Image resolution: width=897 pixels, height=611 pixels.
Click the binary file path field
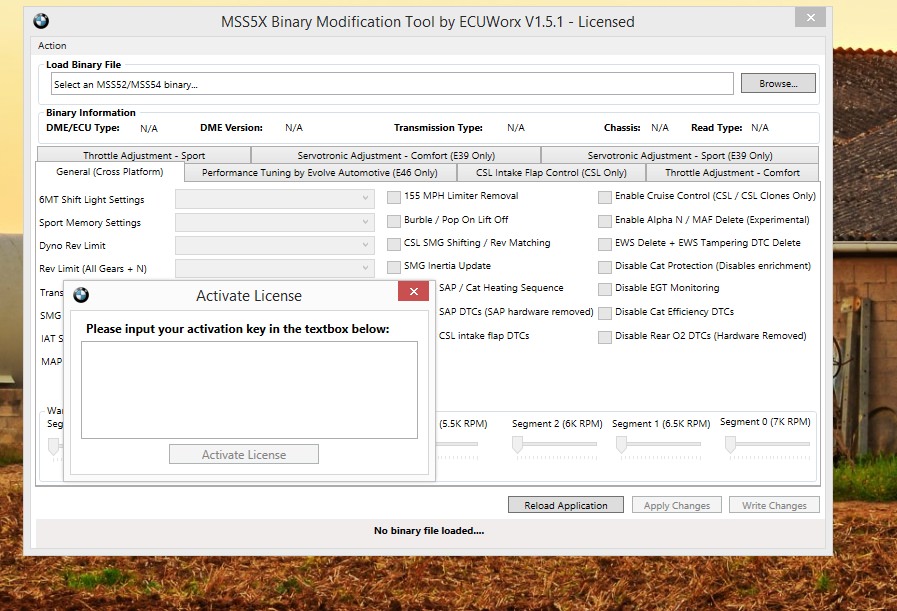392,84
